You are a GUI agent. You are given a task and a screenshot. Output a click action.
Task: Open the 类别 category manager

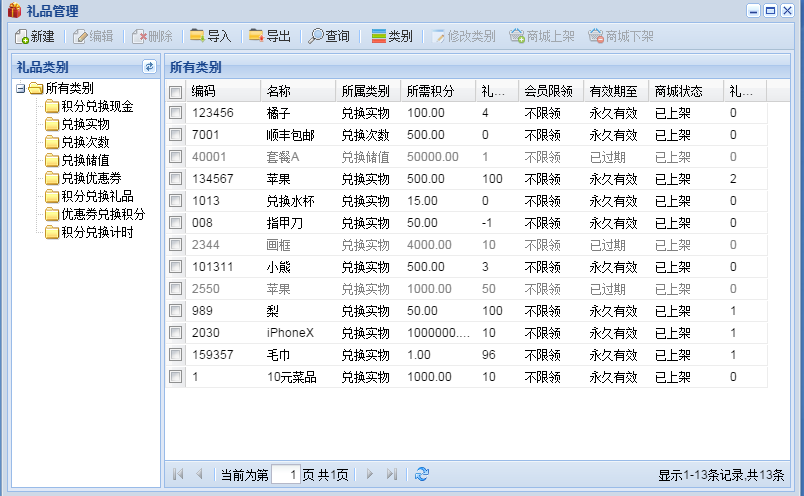coord(392,36)
